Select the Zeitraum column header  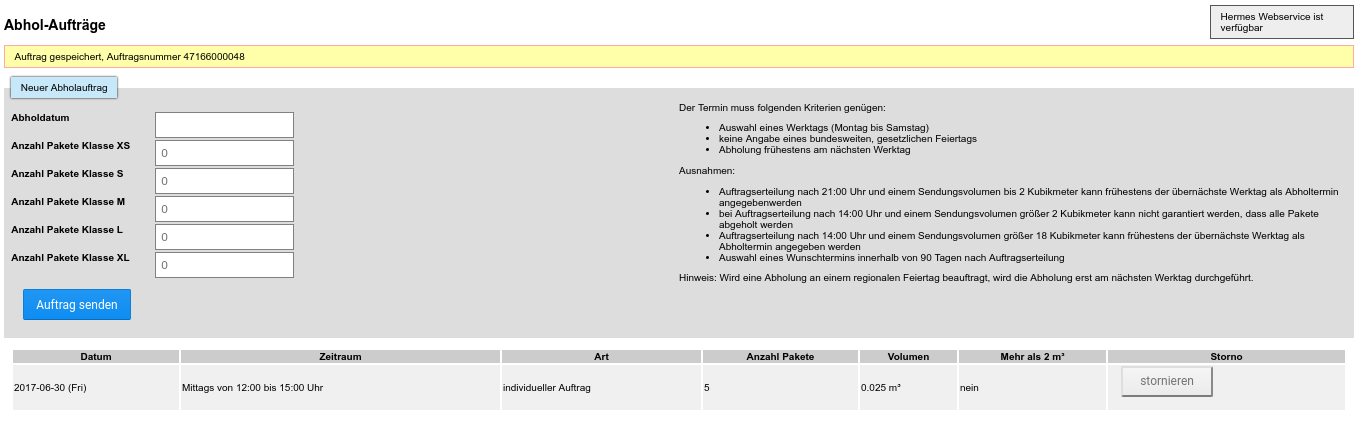pos(340,356)
